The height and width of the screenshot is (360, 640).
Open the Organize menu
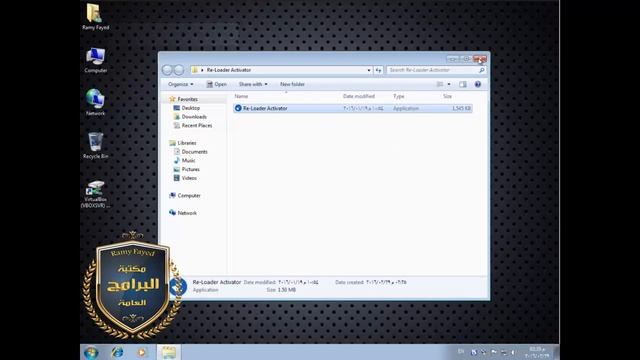180,84
